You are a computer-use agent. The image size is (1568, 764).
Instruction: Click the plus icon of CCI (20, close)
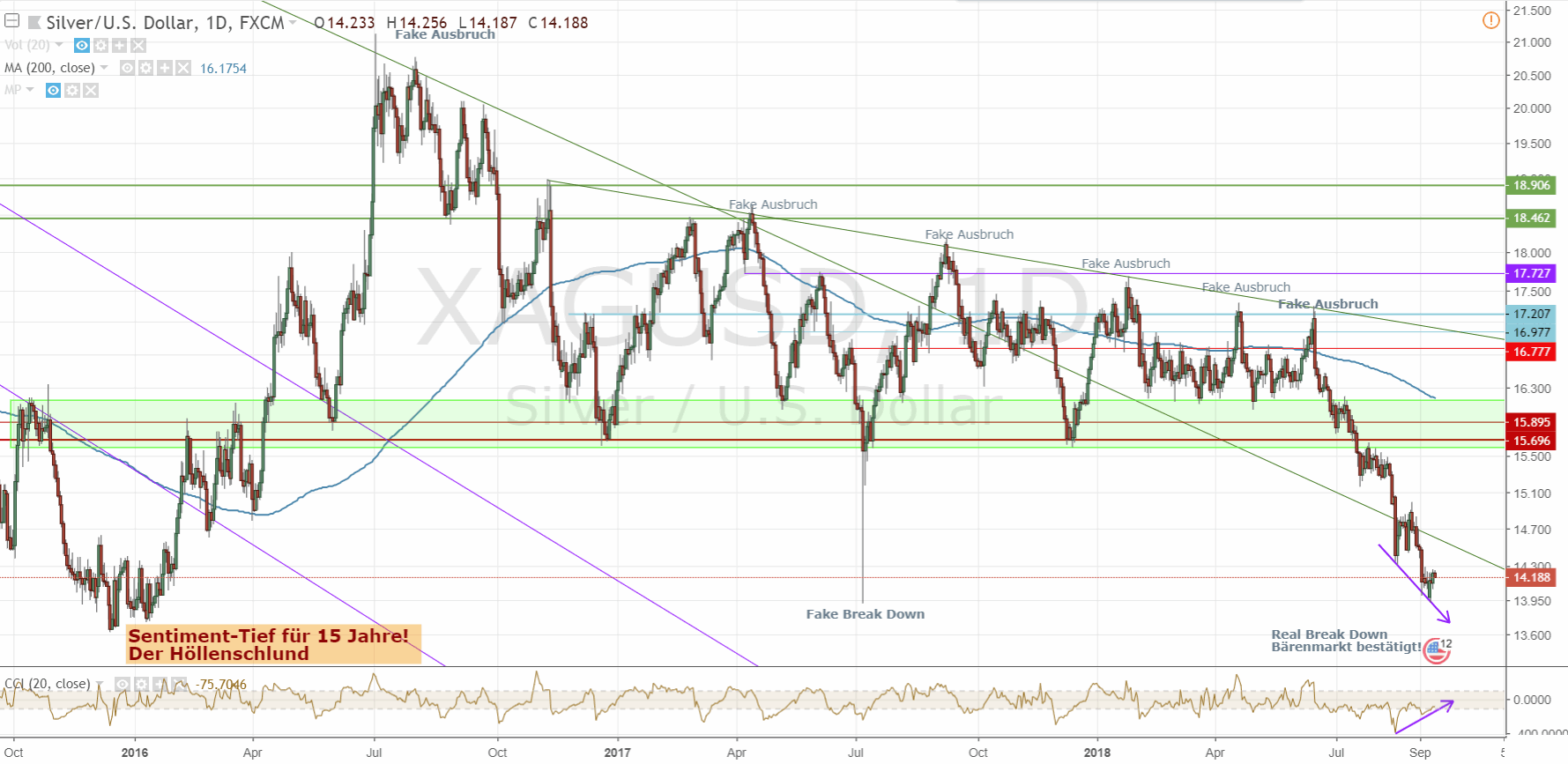click(160, 684)
